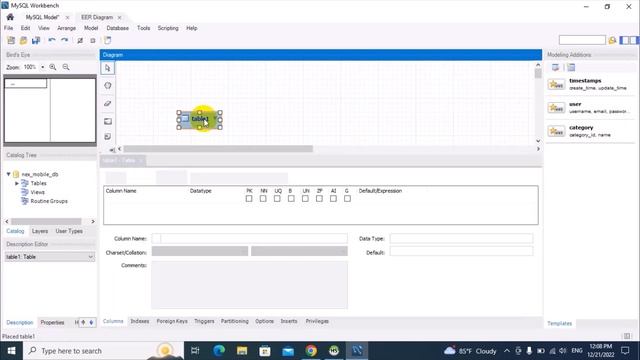Check the B binary checkbox
Viewport: 640px width, 360px height.
tap(291, 199)
